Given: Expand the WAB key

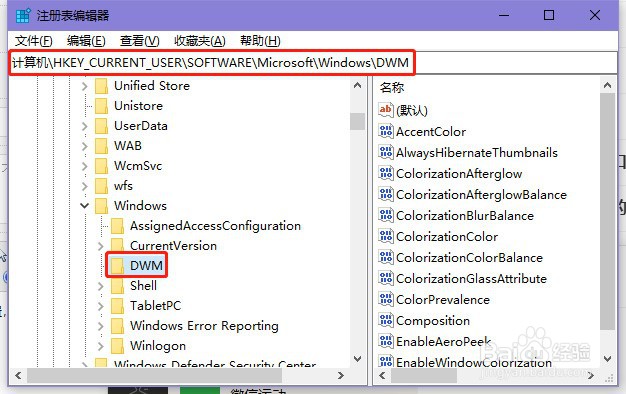Looking at the screenshot, I should click(x=84, y=146).
